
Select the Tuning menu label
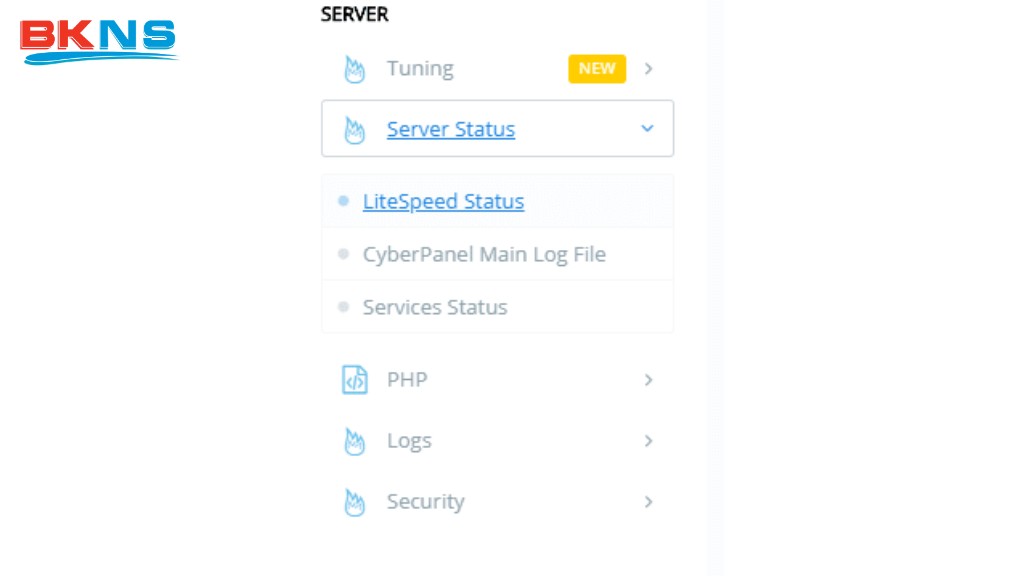[x=420, y=69]
